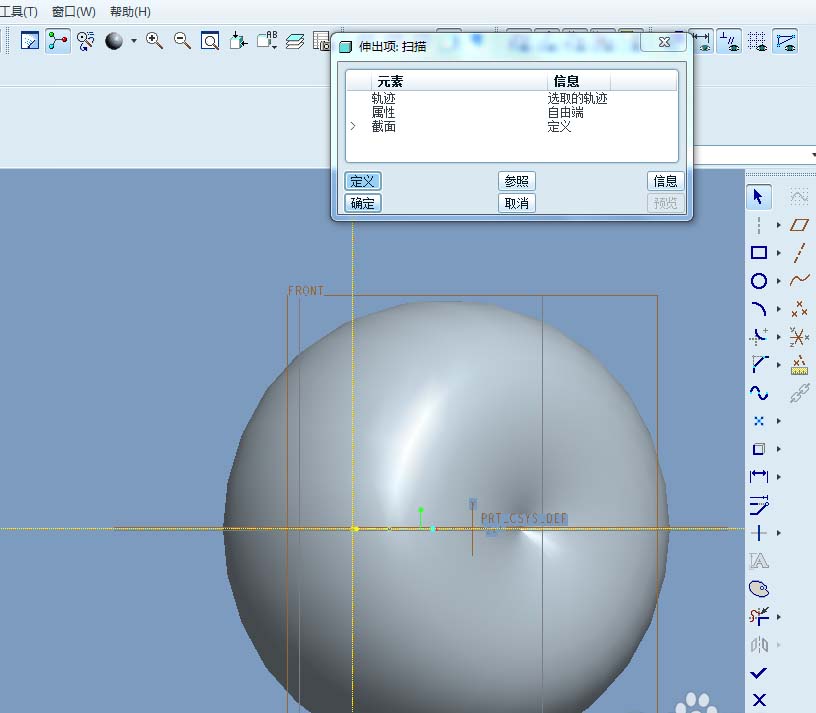816x713 pixels.
Task: Toggle constraint display visibility
Action: (729, 41)
